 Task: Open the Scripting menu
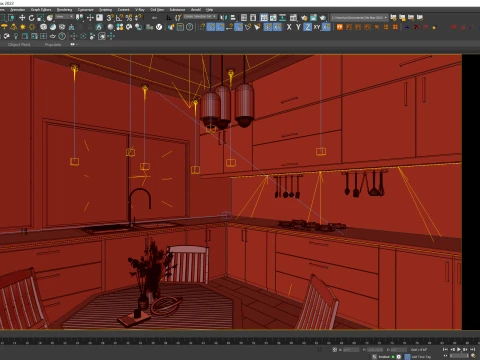tap(105, 10)
